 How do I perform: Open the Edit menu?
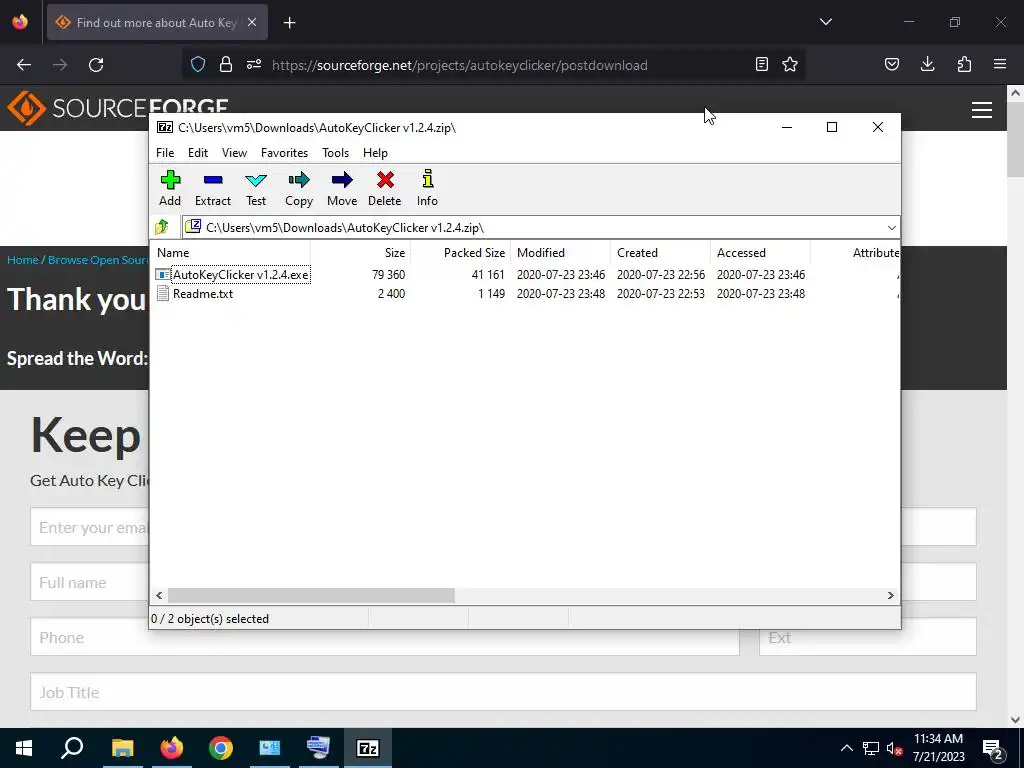tap(198, 153)
